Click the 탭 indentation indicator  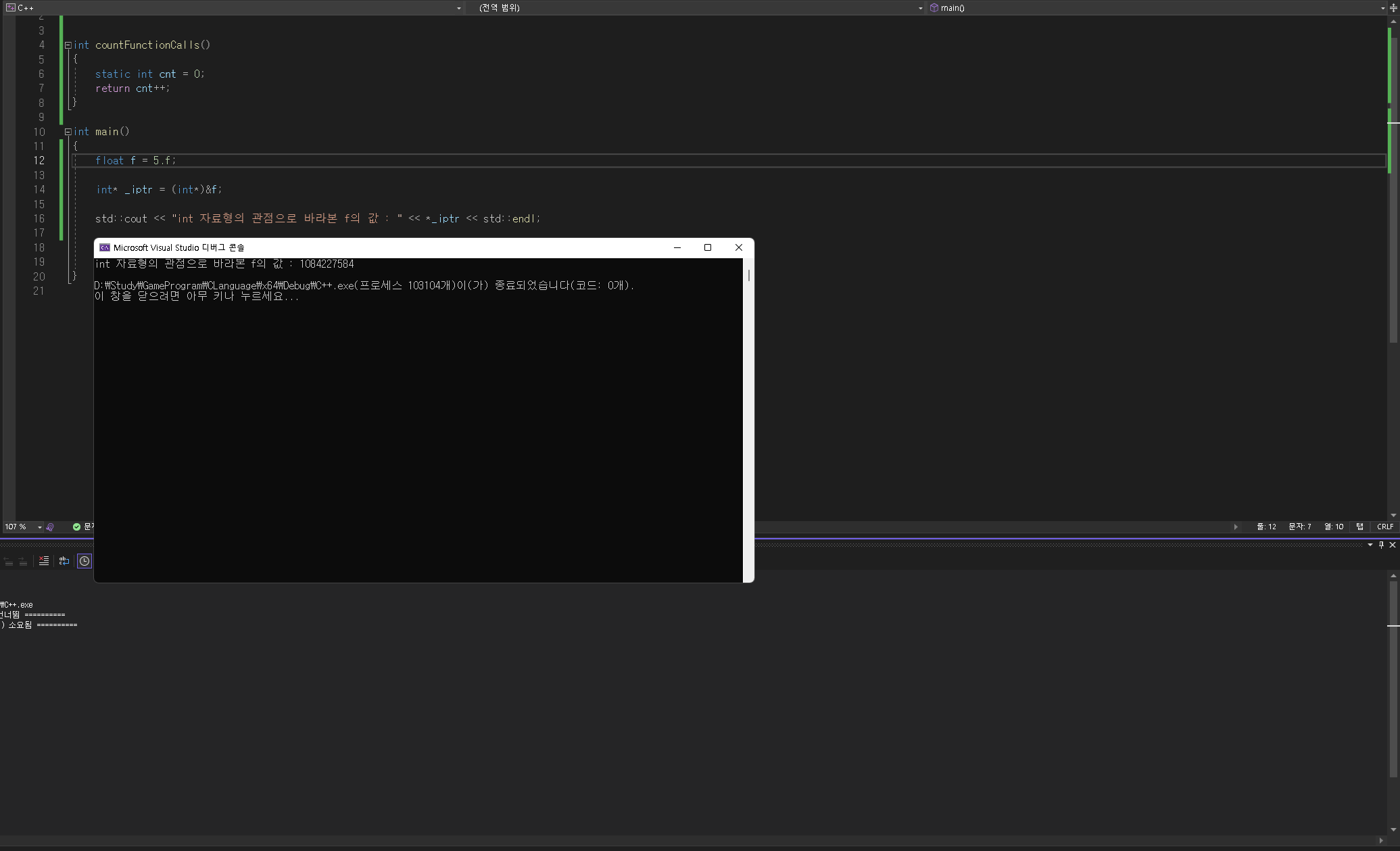pyautogui.click(x=1359, y=527)
